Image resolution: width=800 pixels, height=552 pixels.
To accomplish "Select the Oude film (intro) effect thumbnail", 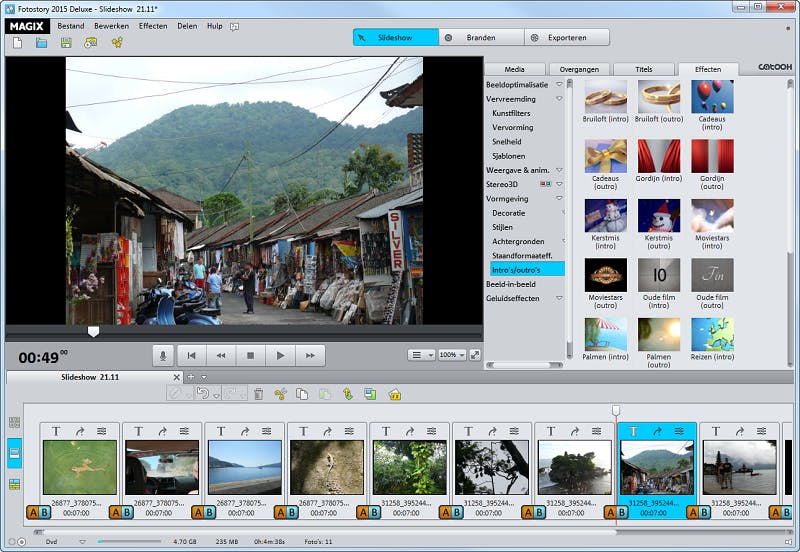I will pyautogui.click(x=659, y=275).
